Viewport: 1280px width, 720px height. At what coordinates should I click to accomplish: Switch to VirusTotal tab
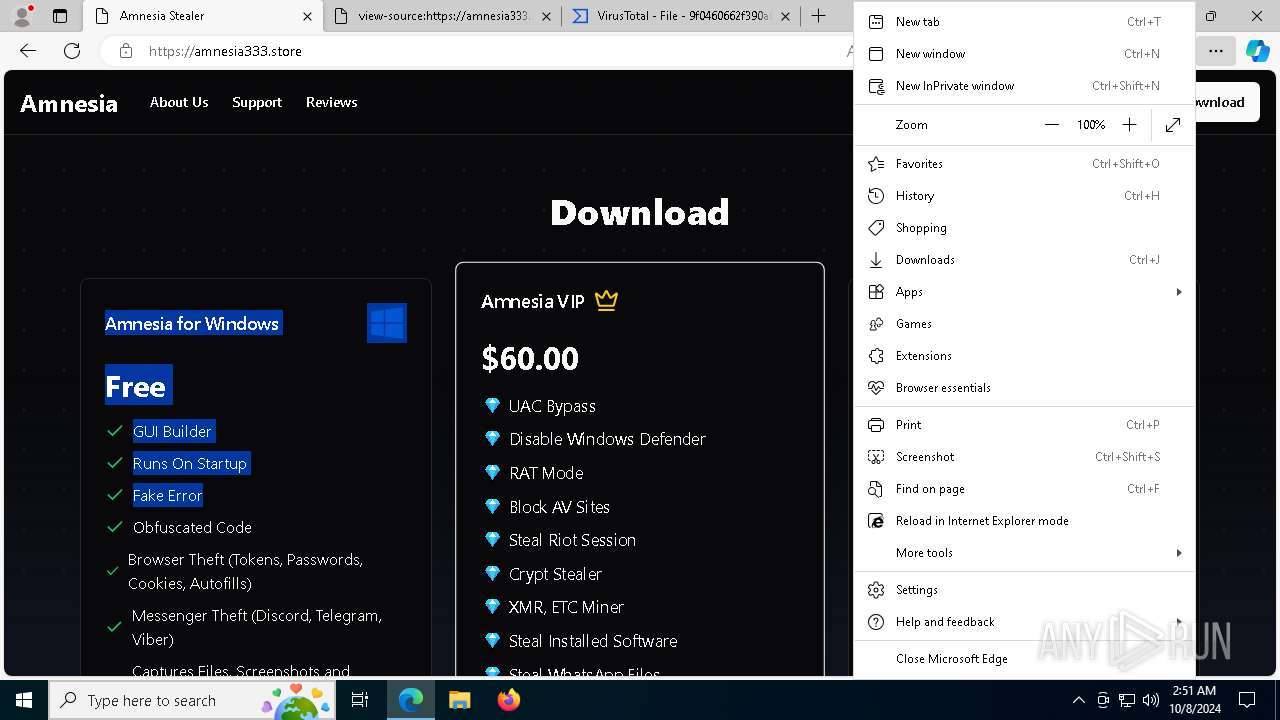[680, 16]
